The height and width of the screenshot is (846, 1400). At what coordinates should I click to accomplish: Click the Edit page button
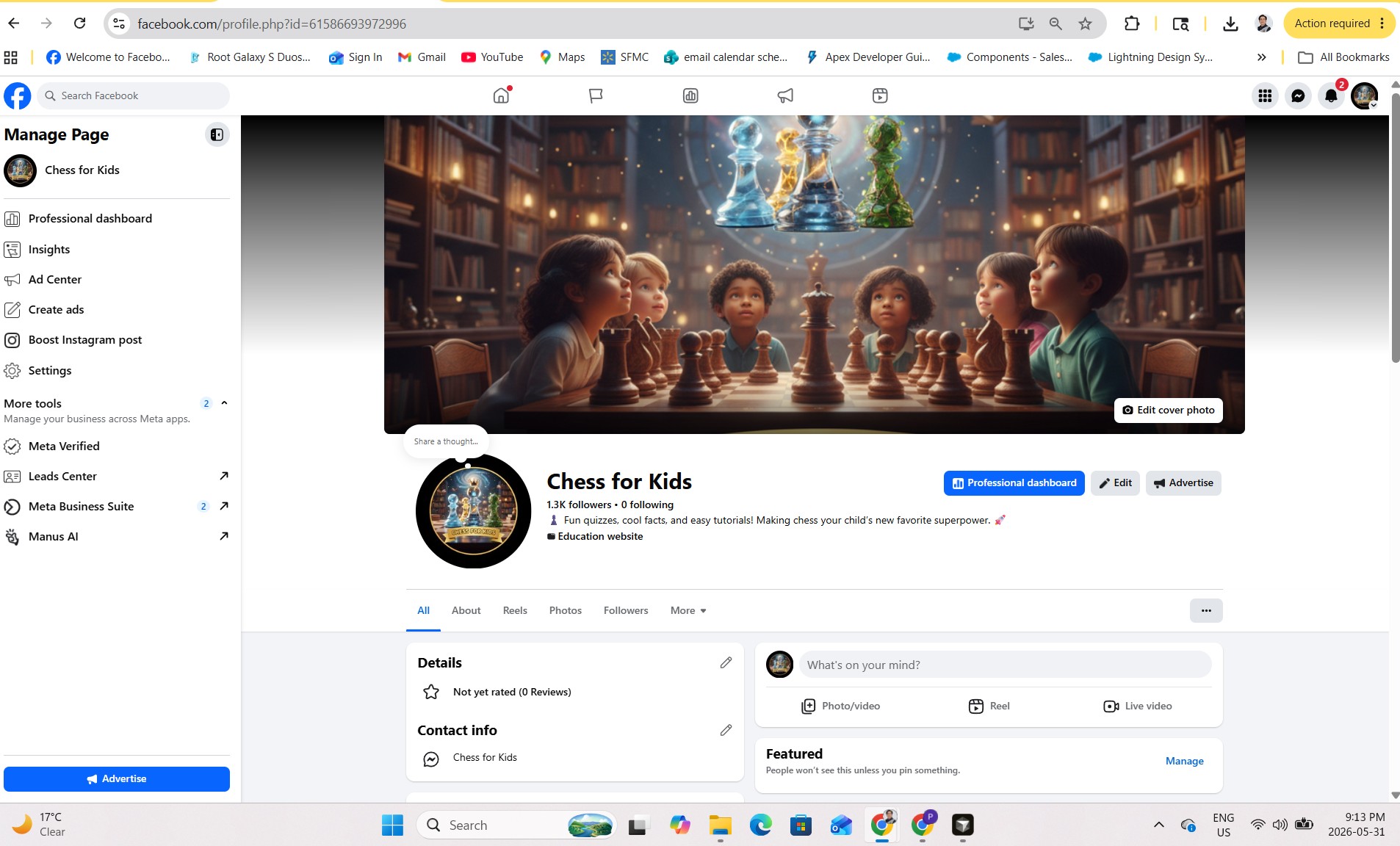[x=1115, y=482]
